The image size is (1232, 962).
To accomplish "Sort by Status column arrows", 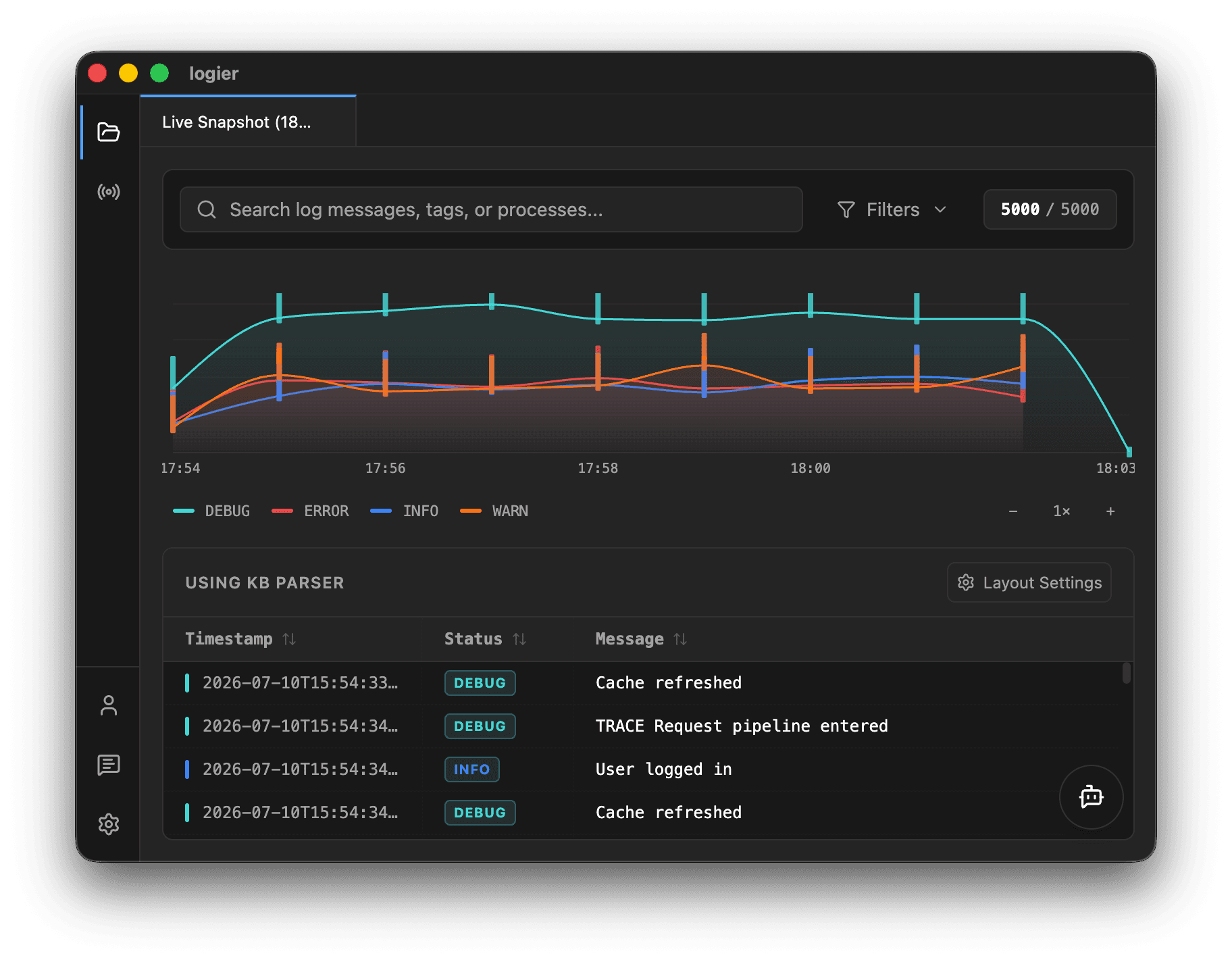I will pyautogui.click(x=519, y=639).
